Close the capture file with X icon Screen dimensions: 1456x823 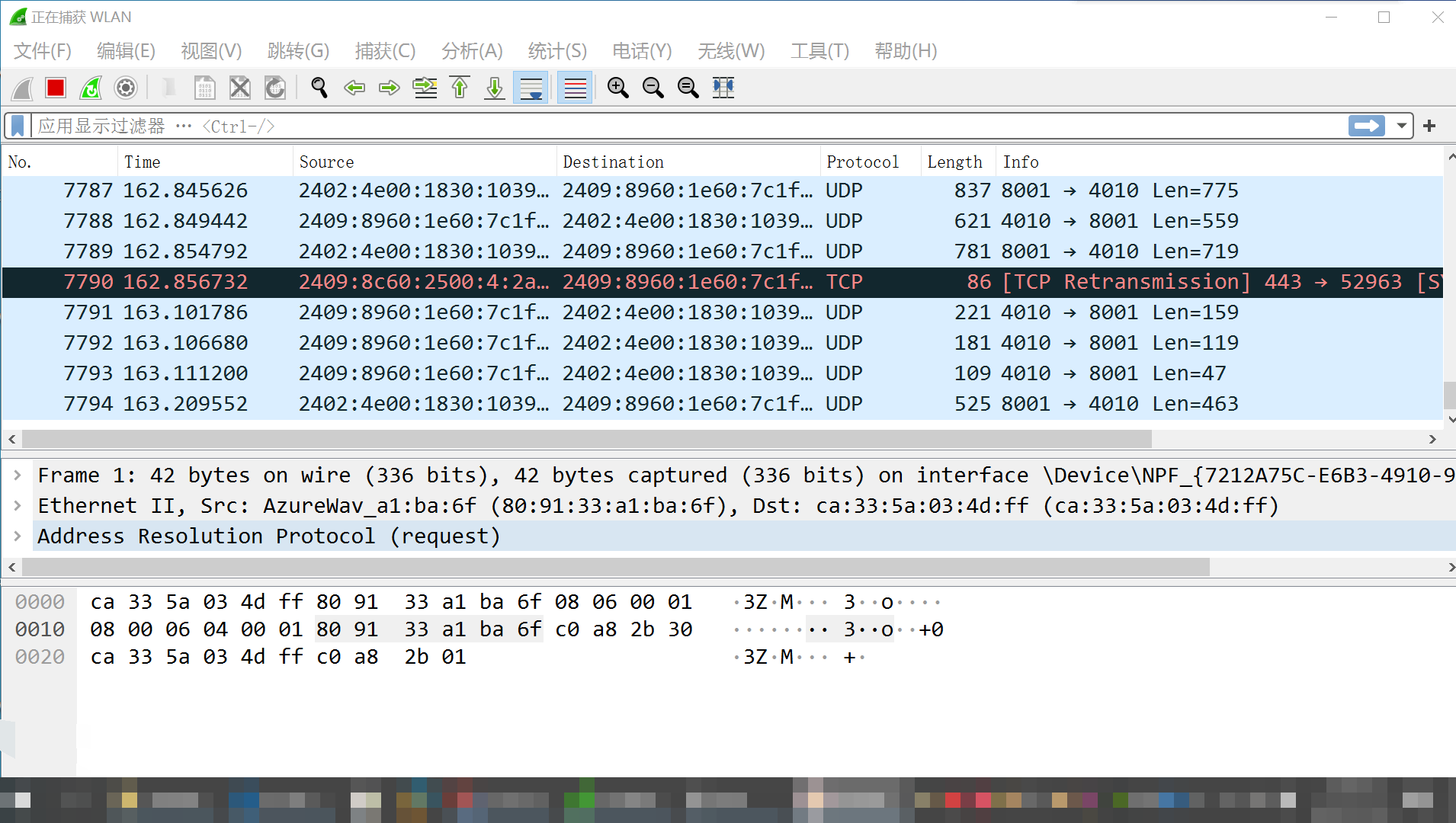click(x=240, y=88)
